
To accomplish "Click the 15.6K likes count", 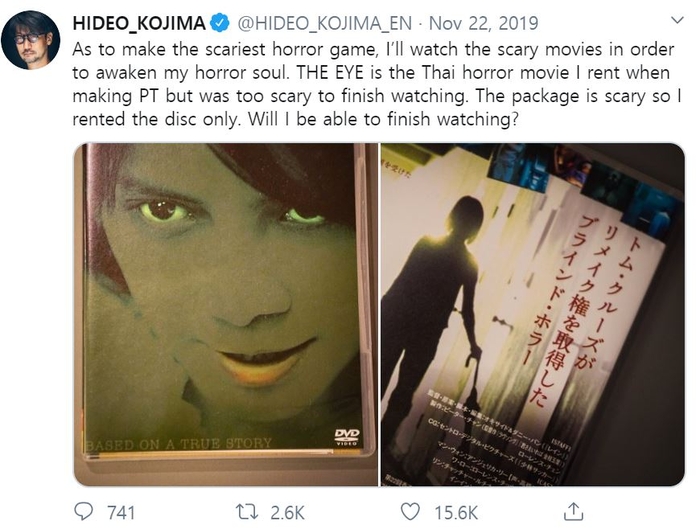I will click(x=456, y=513).
